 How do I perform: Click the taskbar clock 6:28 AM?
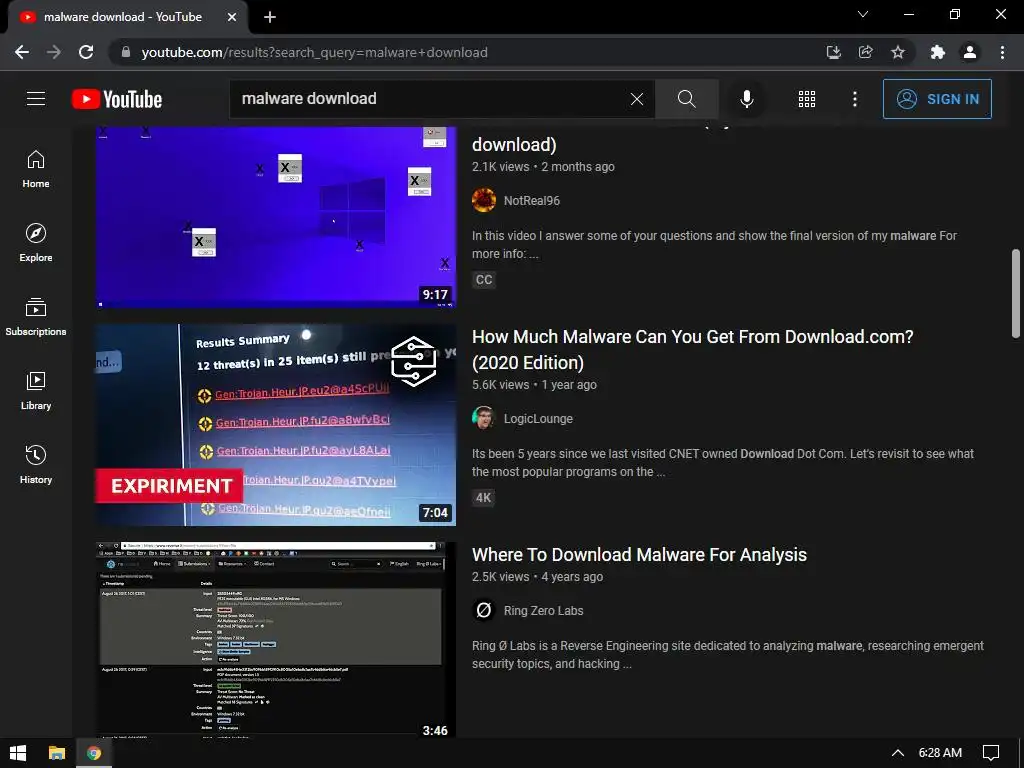click(x=940, y=753)
